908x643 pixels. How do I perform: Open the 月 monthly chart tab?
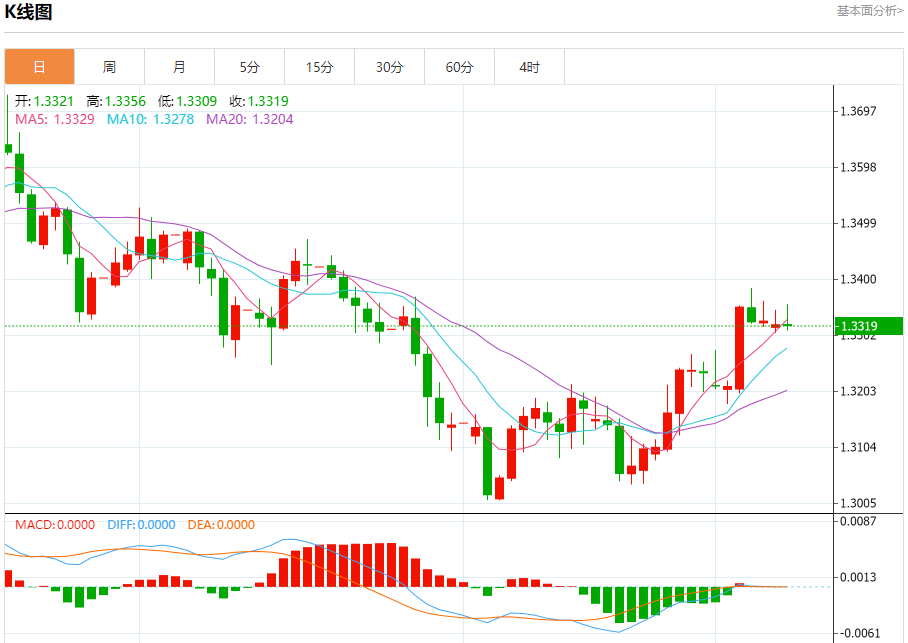pyautogui.click(x=179, y=67)
